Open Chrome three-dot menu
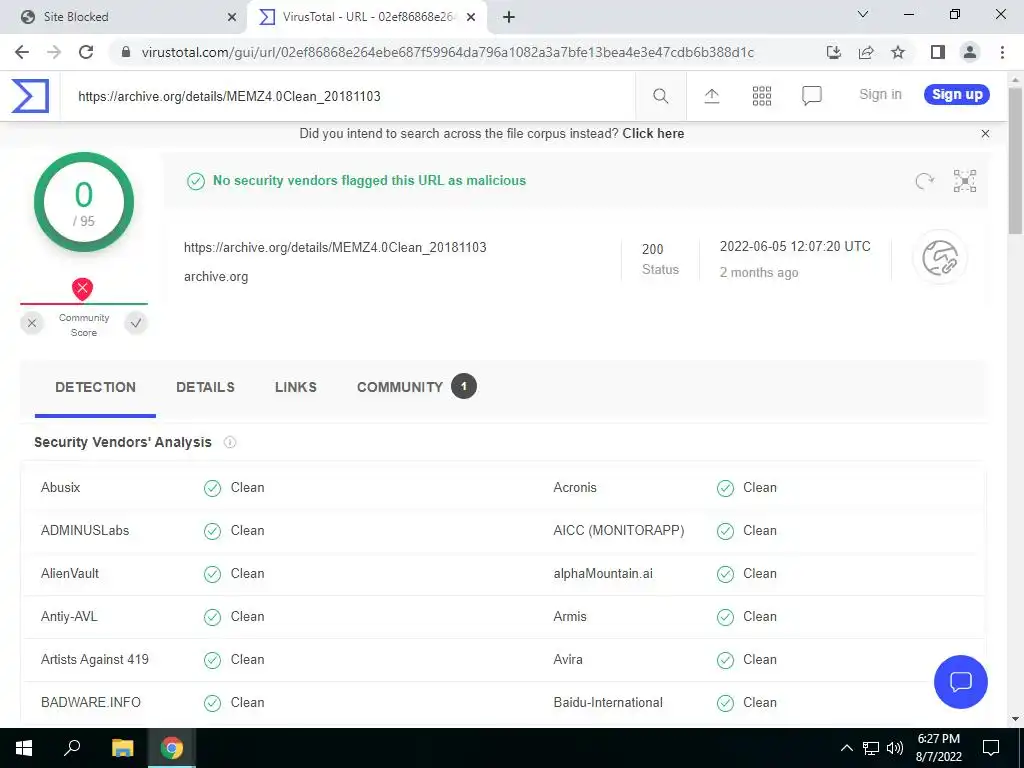Viewport: 1024px width, 768px height. coord(1002,52)
